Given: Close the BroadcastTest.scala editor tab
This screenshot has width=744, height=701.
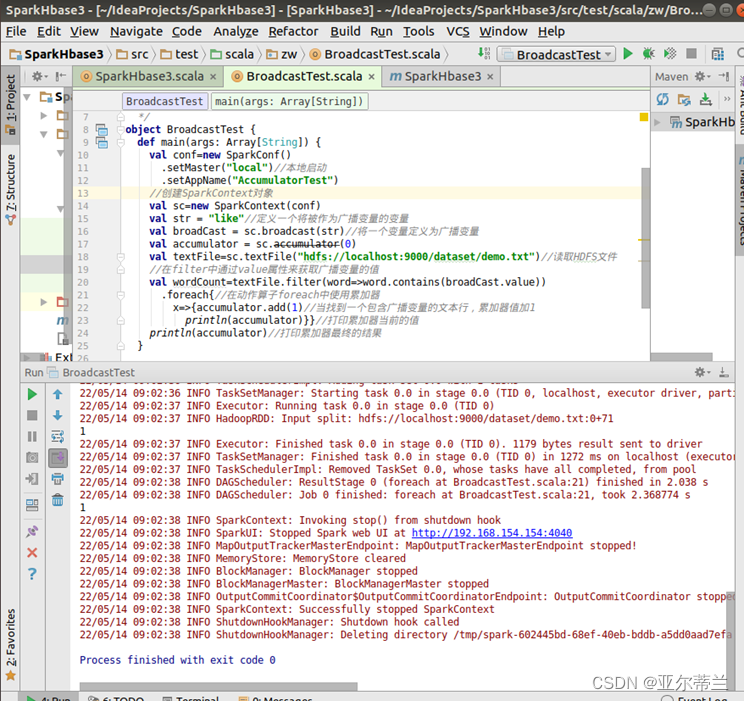Looking at the screenshot, I should coord(372,77).
